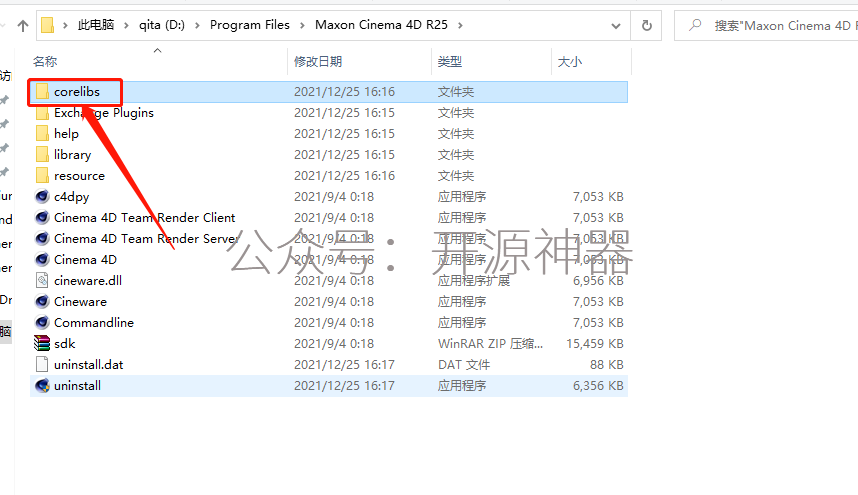Refresh the current folder view
This screenshot has height=495, width=858.
646,26
